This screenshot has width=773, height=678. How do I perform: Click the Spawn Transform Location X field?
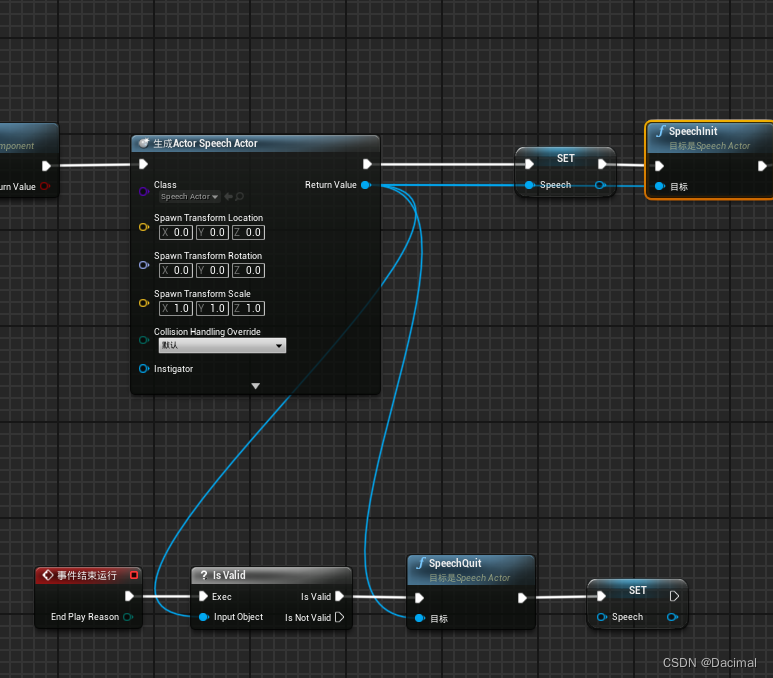tap(176, 232)
